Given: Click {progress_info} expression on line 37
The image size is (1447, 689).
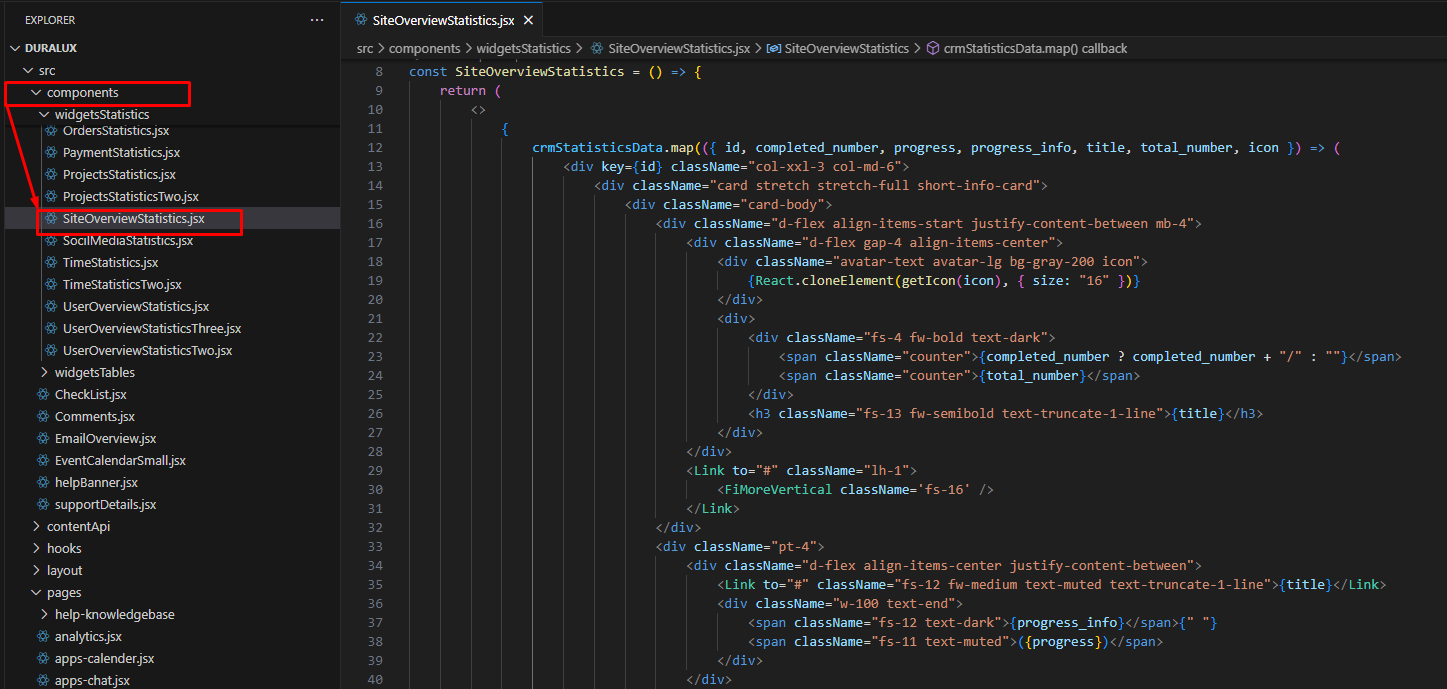Looking at the screenshot, I should pyautogui.click(x=1068, y=622).
